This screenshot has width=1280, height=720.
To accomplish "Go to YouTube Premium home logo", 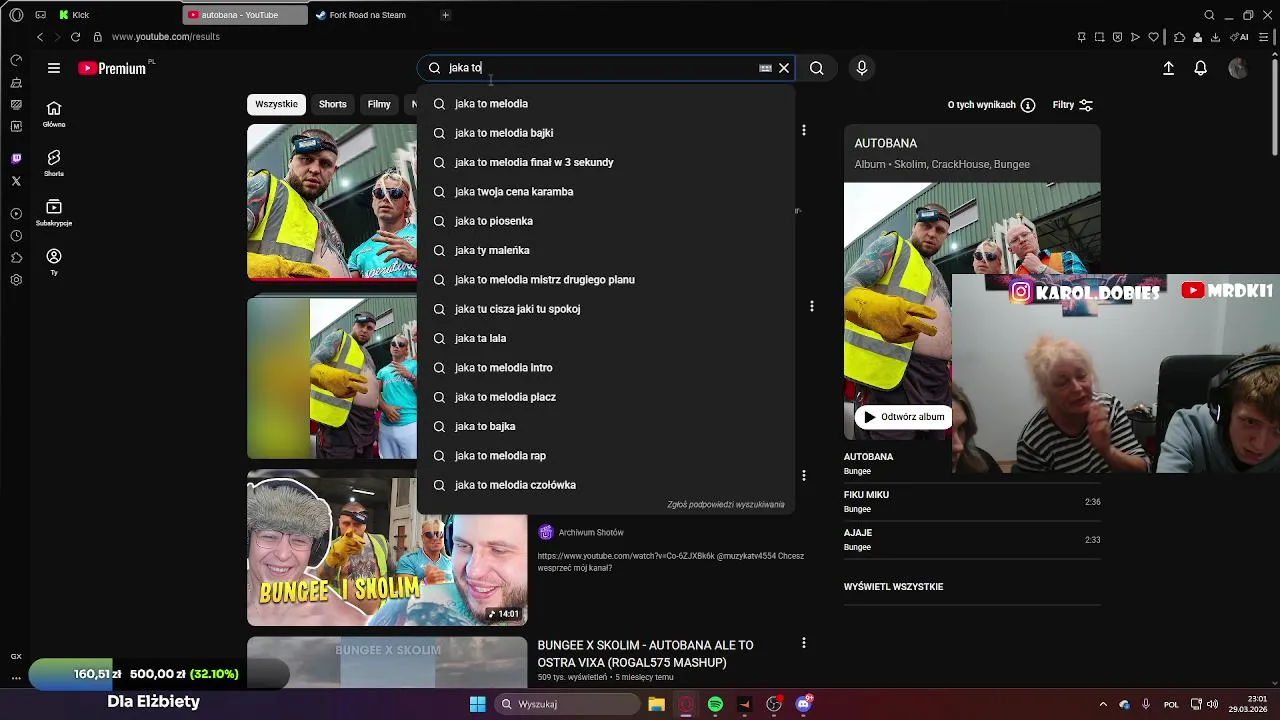I will pos(112,68).
